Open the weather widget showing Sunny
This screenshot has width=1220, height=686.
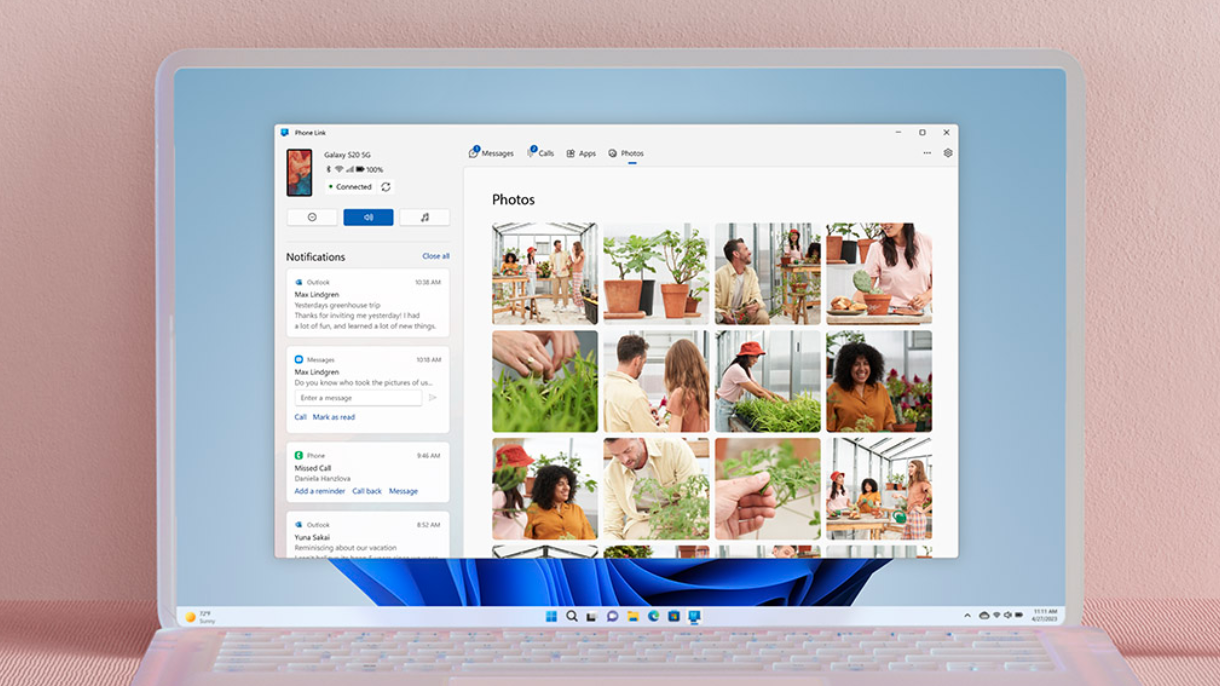pyautogui.click(x=201, y=617)
